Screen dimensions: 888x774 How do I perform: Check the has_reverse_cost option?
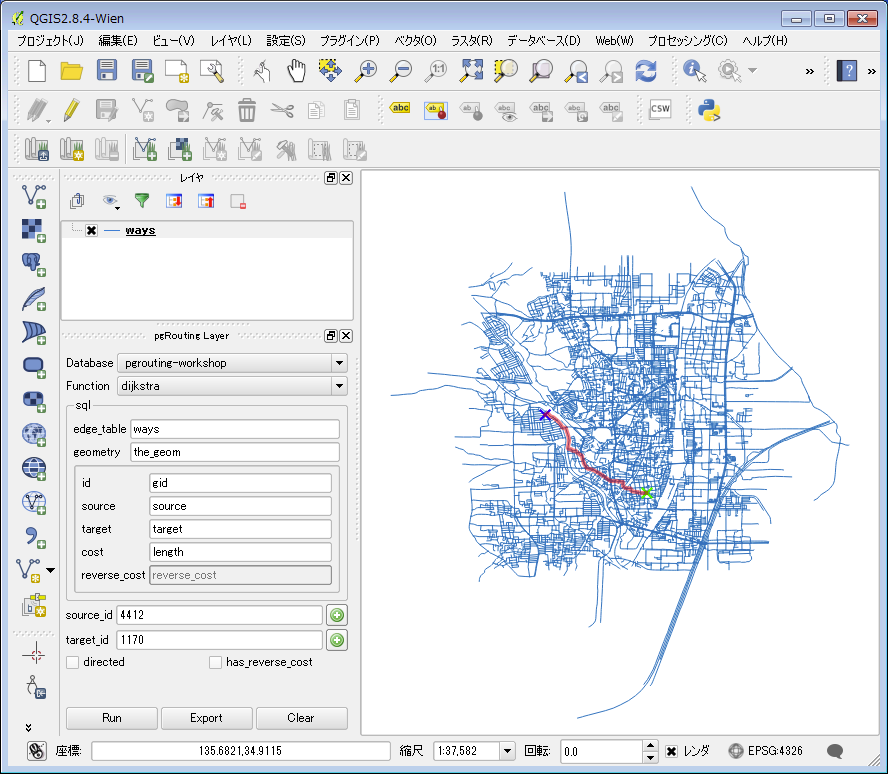[x=215, y=662]
